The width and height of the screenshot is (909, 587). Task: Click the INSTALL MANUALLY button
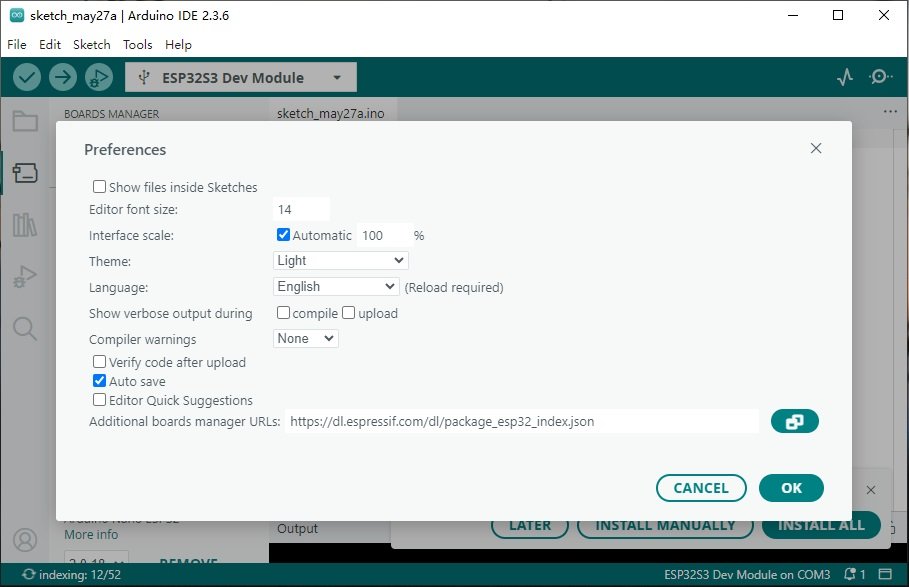(665, 525)
